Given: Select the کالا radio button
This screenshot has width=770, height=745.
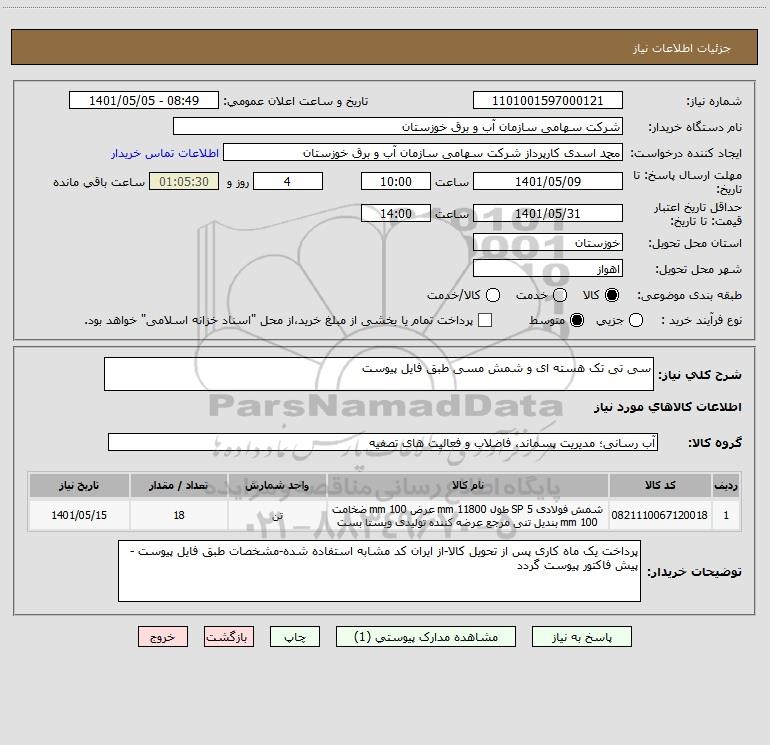Looking at the screenshot, I should click(612, 295).
